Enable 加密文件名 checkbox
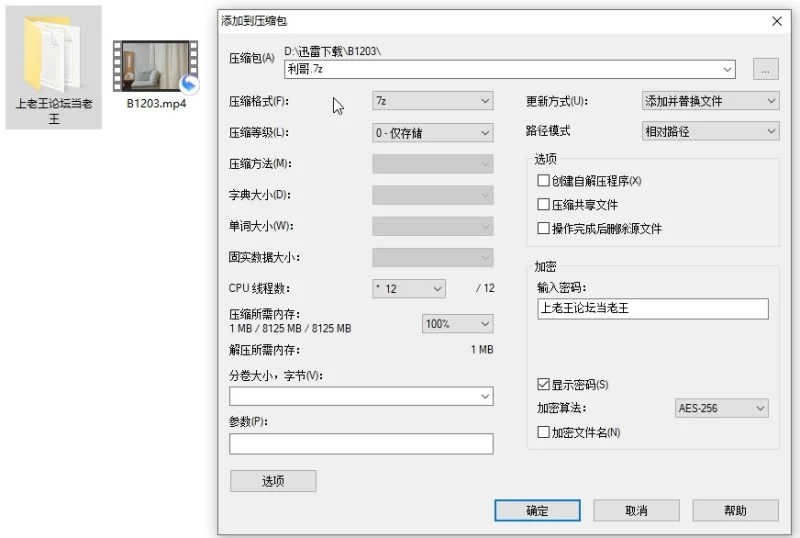This screenshot has height=538, width=800. point(544,433)
